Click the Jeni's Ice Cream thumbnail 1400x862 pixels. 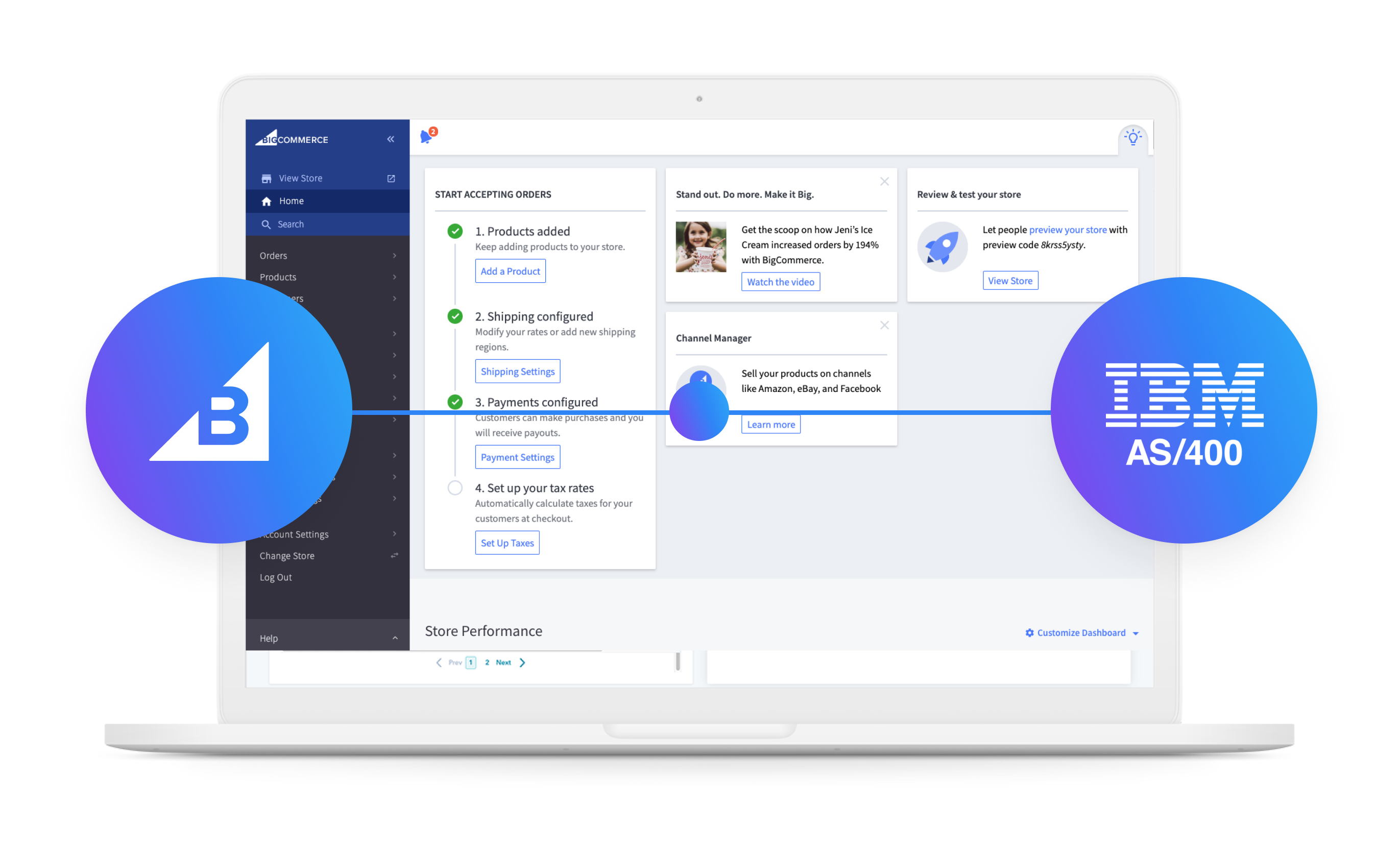(701, 247)
